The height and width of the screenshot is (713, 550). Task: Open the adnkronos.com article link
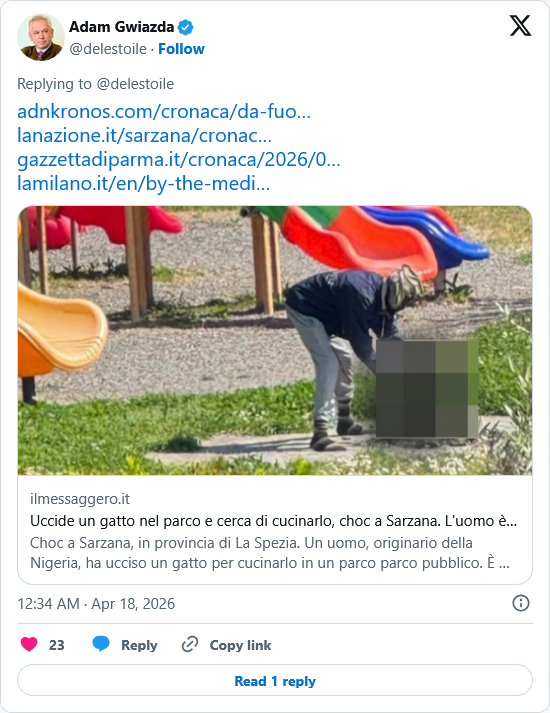pos(164,111)
